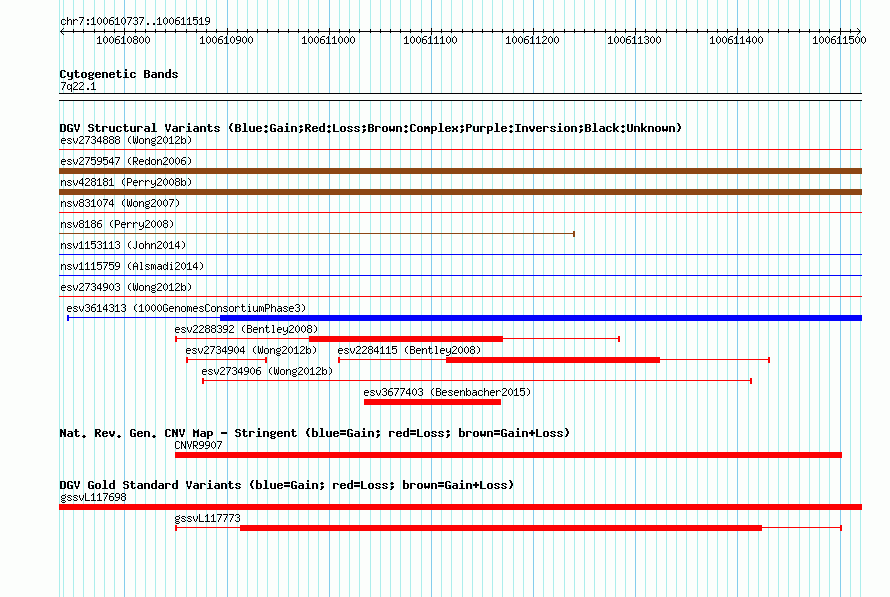Select variant esv3677403 (Besenbacher2015) label
The image size is (890, 597).
[447, 392]
